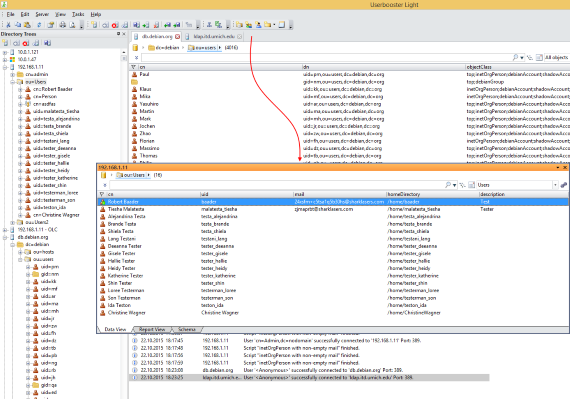Click the database icon in the db.debian.org breadcrumb
This screenshot has height=399, width=570.
click(135, 48)
